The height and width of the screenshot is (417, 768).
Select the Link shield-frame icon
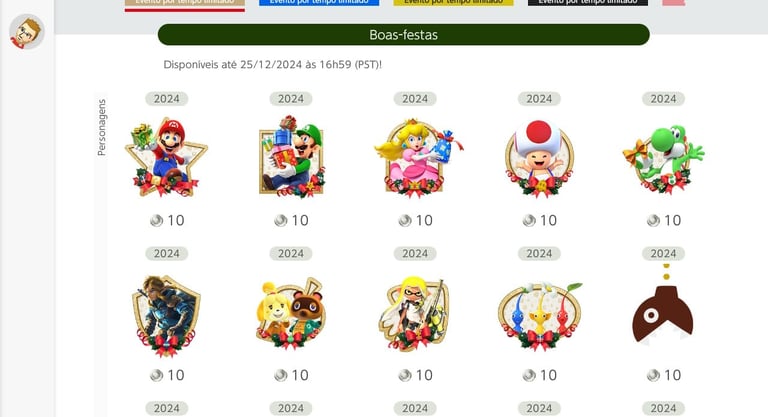[167, 315]
